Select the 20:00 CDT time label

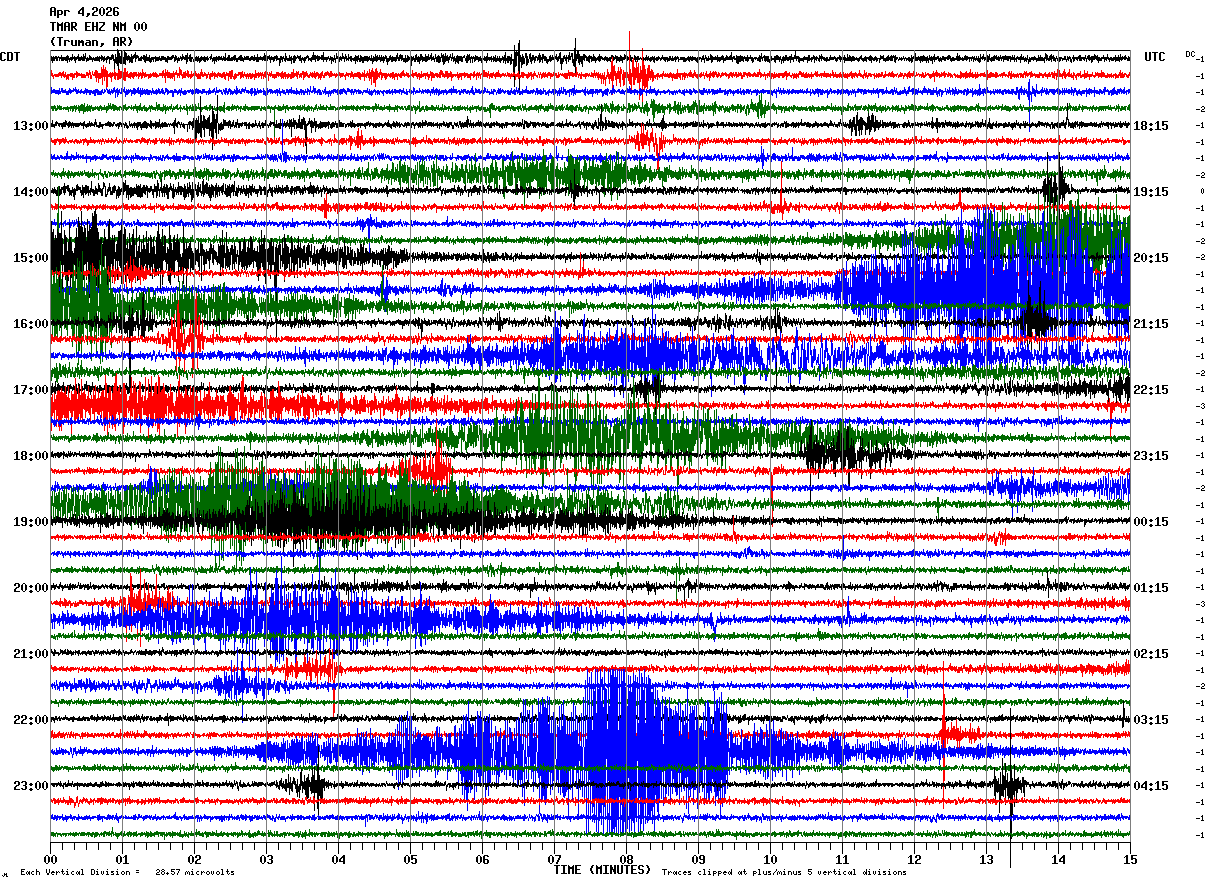(31, 588)
